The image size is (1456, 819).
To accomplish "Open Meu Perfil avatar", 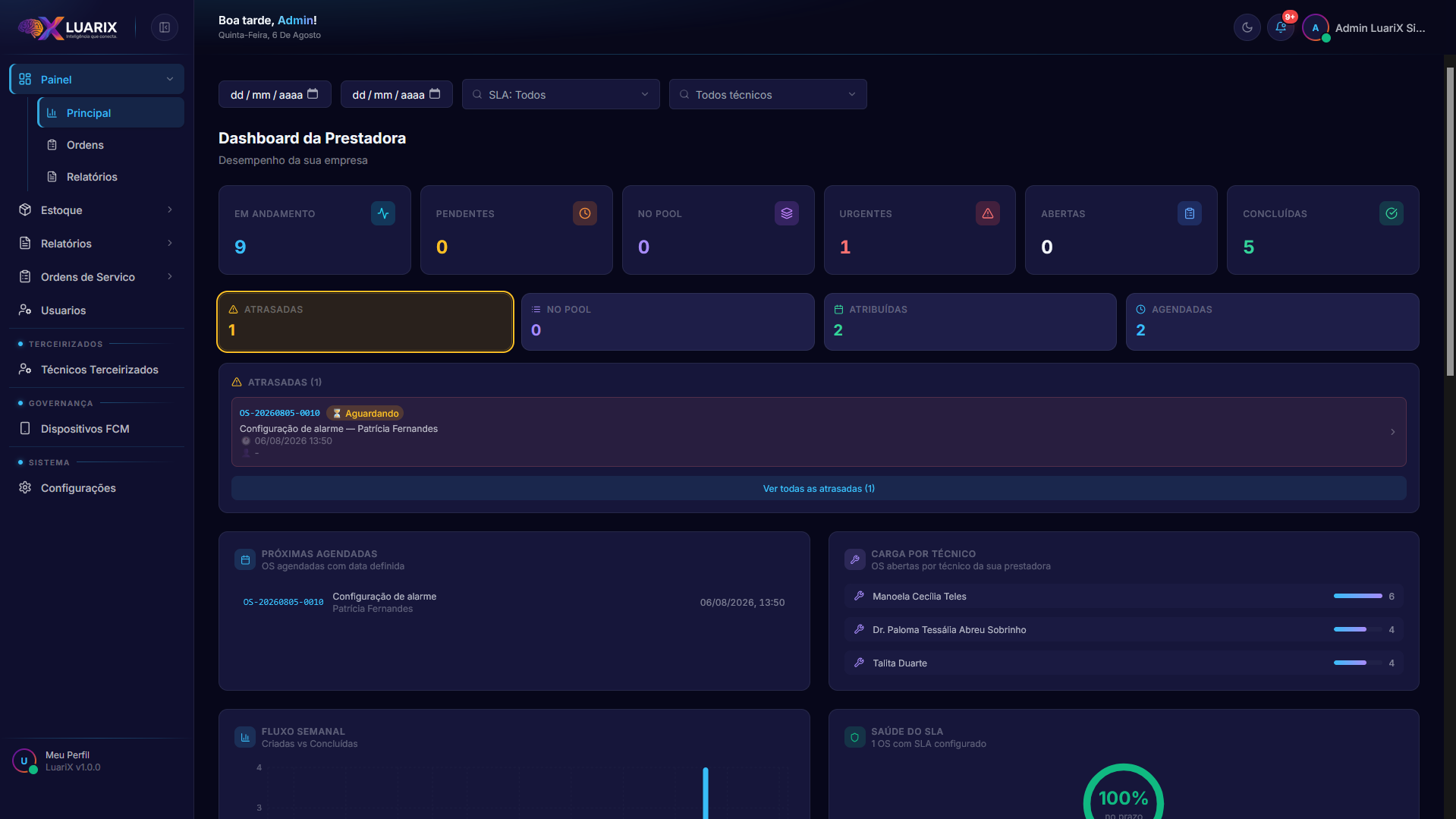I will 24,761.
